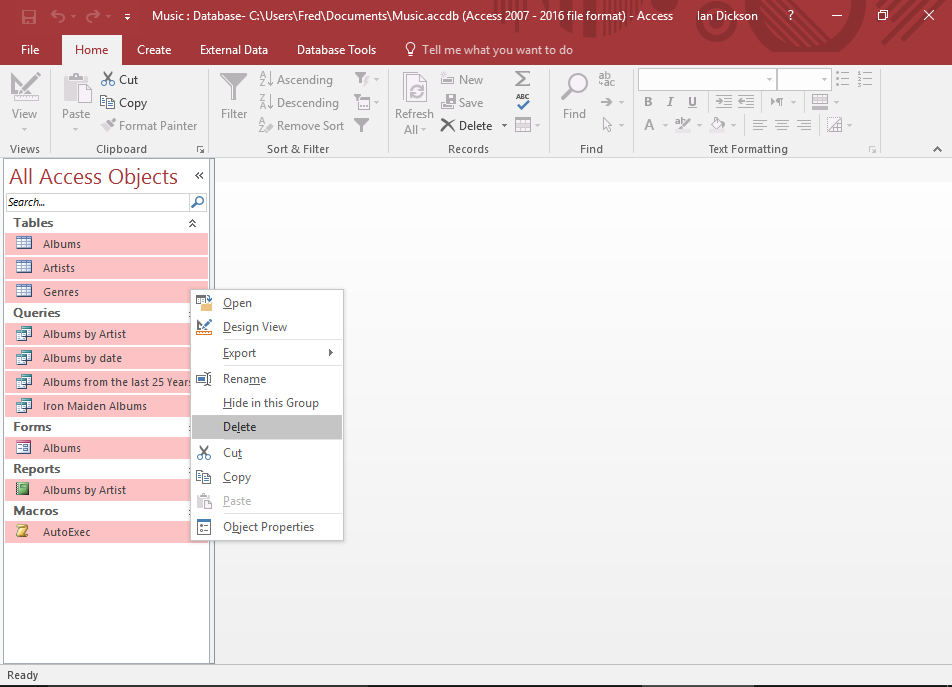952x687 pixels.
Task: Choose Hide in this Group
Action: click(x=267, y=403)
